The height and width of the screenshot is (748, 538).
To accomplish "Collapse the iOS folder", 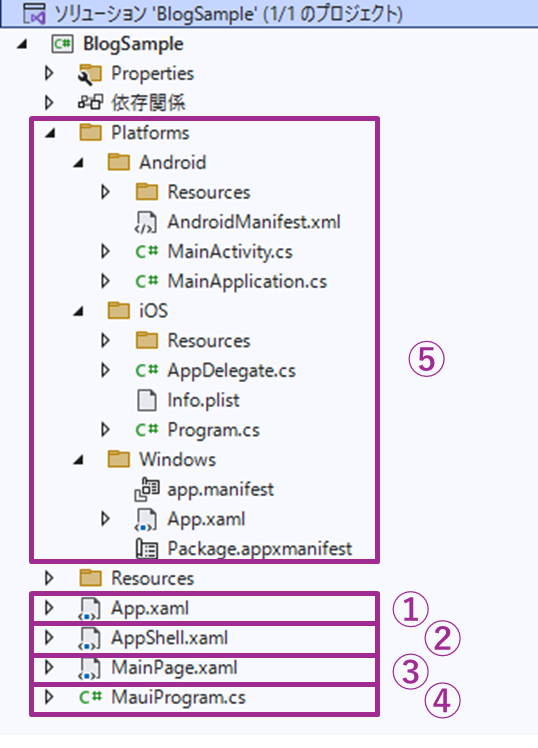I will click(78, 312).
